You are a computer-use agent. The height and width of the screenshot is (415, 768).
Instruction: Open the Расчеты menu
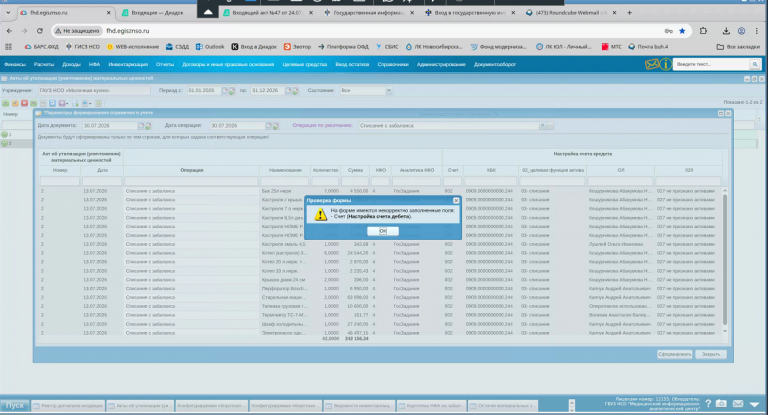(x=44, y=64)
